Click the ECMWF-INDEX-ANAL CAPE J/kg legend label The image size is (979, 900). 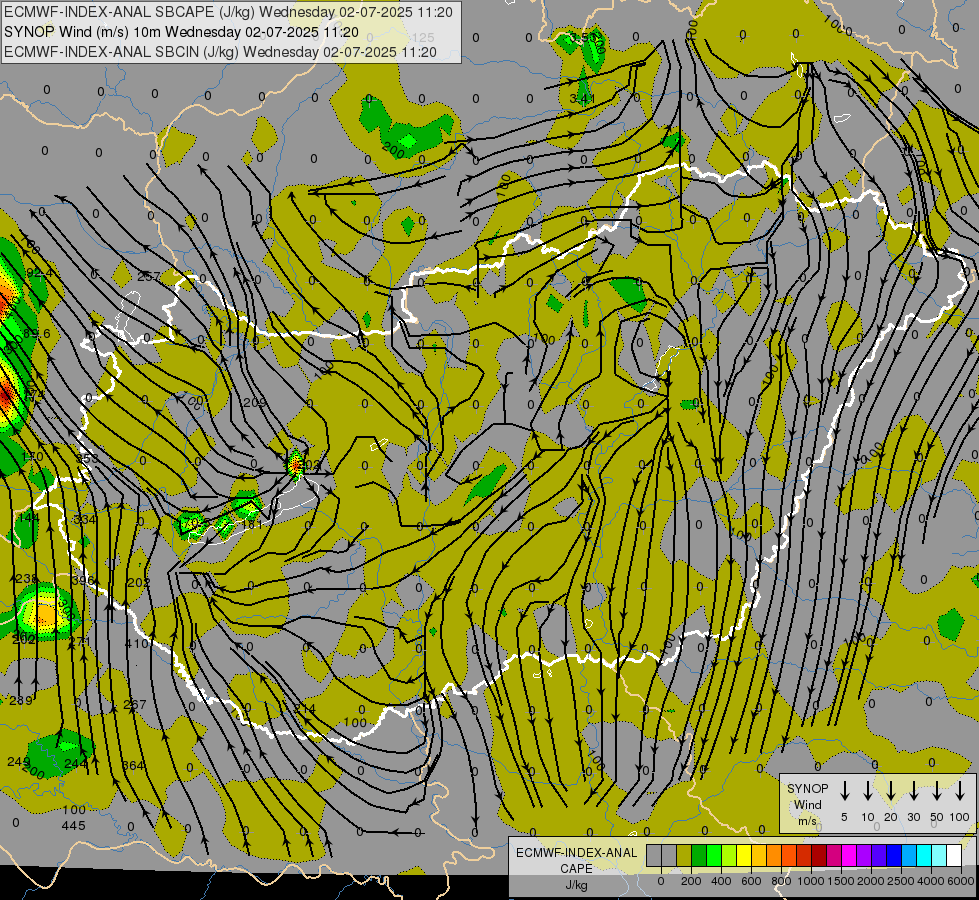(x=576, y=869)
